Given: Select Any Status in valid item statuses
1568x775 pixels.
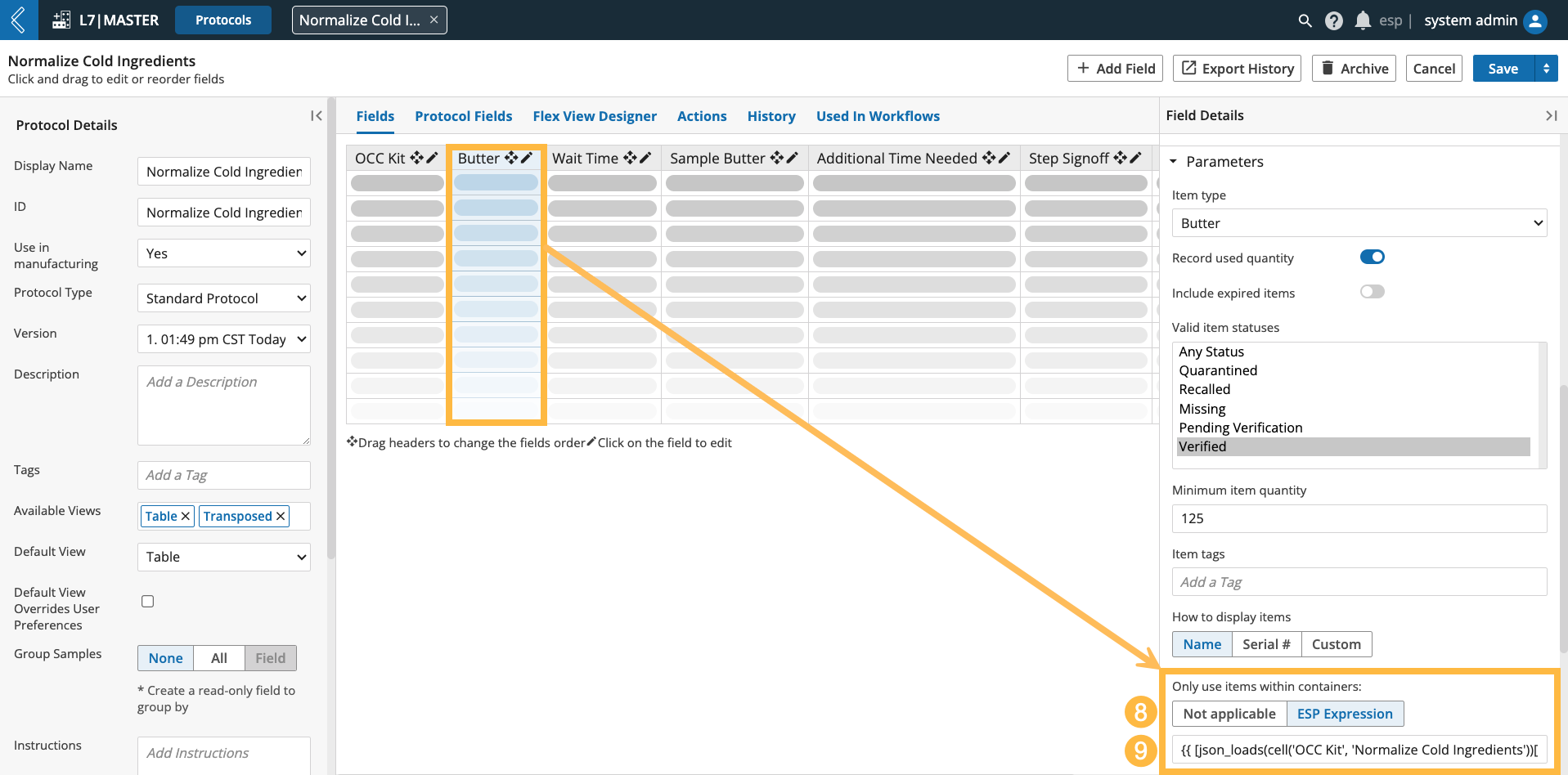Looking at the screenshot, I should tap(1353, 352).
